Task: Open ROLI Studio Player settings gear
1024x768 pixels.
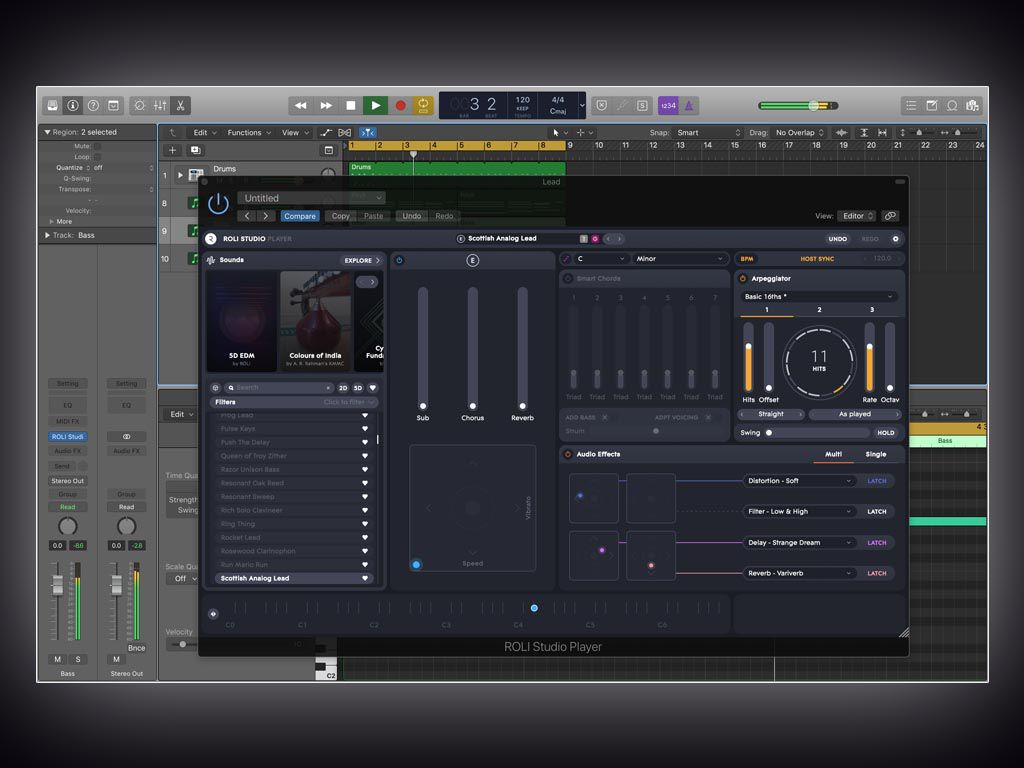Action: pos(897,240)
